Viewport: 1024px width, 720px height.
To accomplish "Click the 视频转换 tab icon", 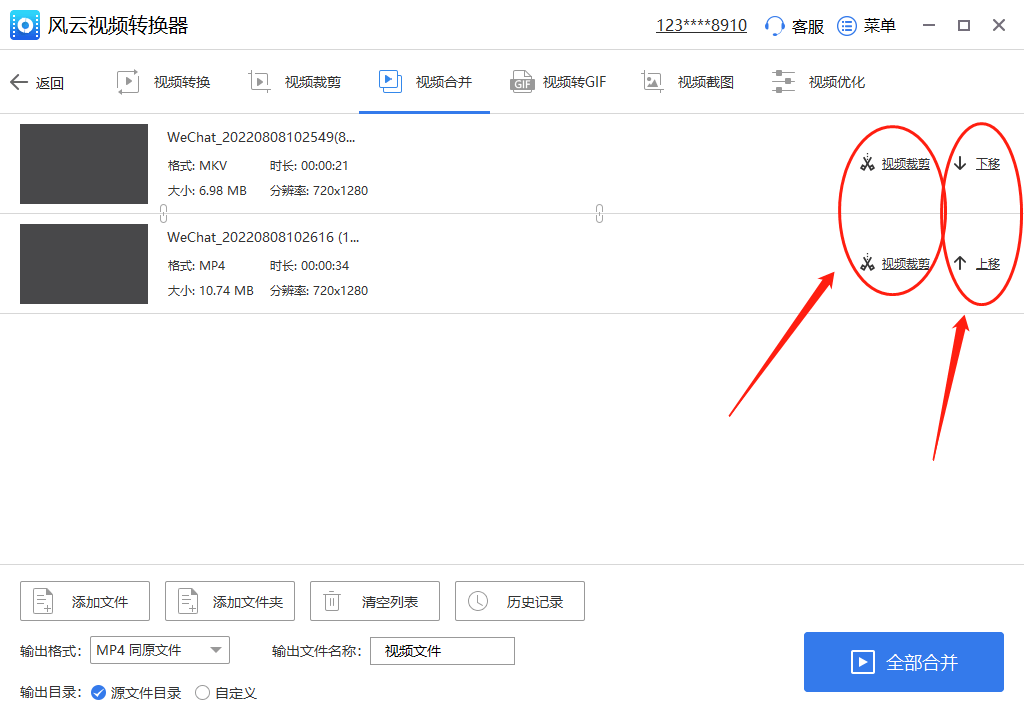I will click(128, 82).
